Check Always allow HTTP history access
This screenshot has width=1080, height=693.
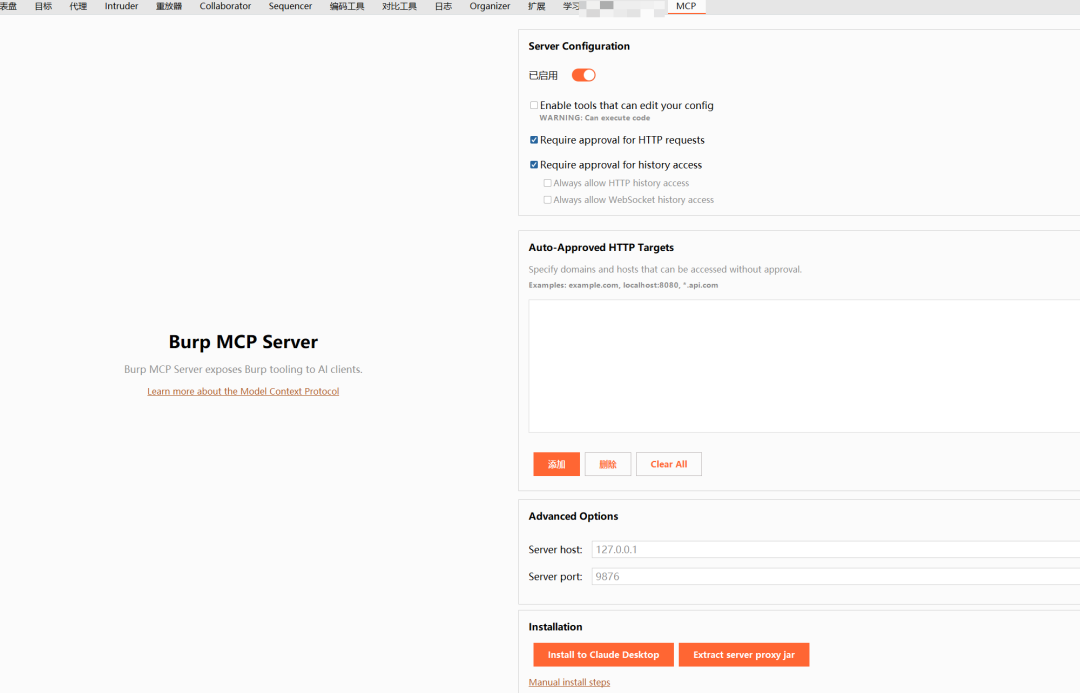[548, 183]
